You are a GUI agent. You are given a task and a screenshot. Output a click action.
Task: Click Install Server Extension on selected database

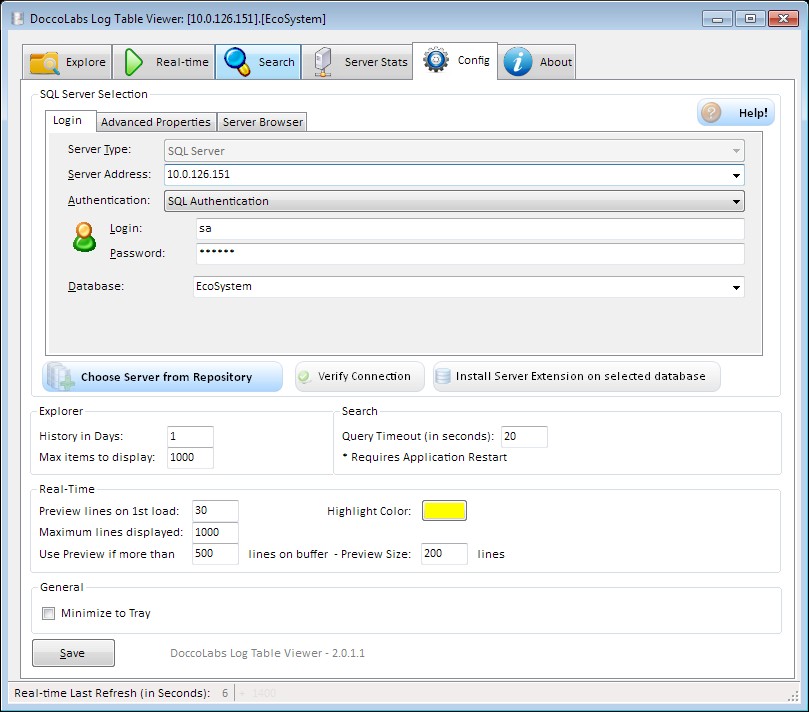tap(576, 377)
